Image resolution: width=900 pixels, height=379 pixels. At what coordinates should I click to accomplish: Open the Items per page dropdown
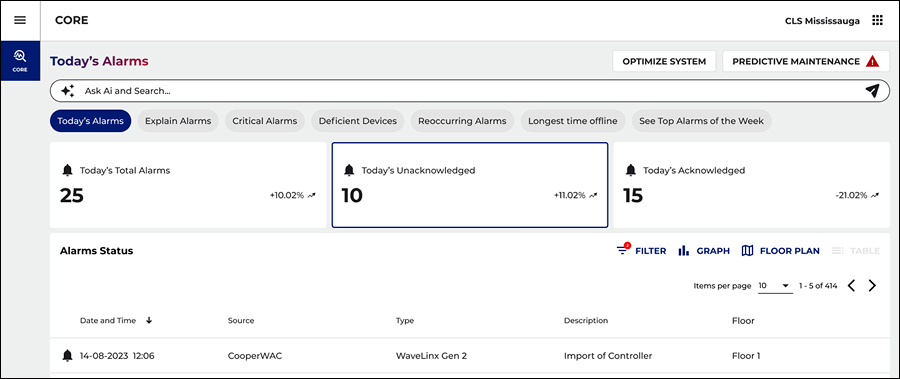(x=775, y=286)
